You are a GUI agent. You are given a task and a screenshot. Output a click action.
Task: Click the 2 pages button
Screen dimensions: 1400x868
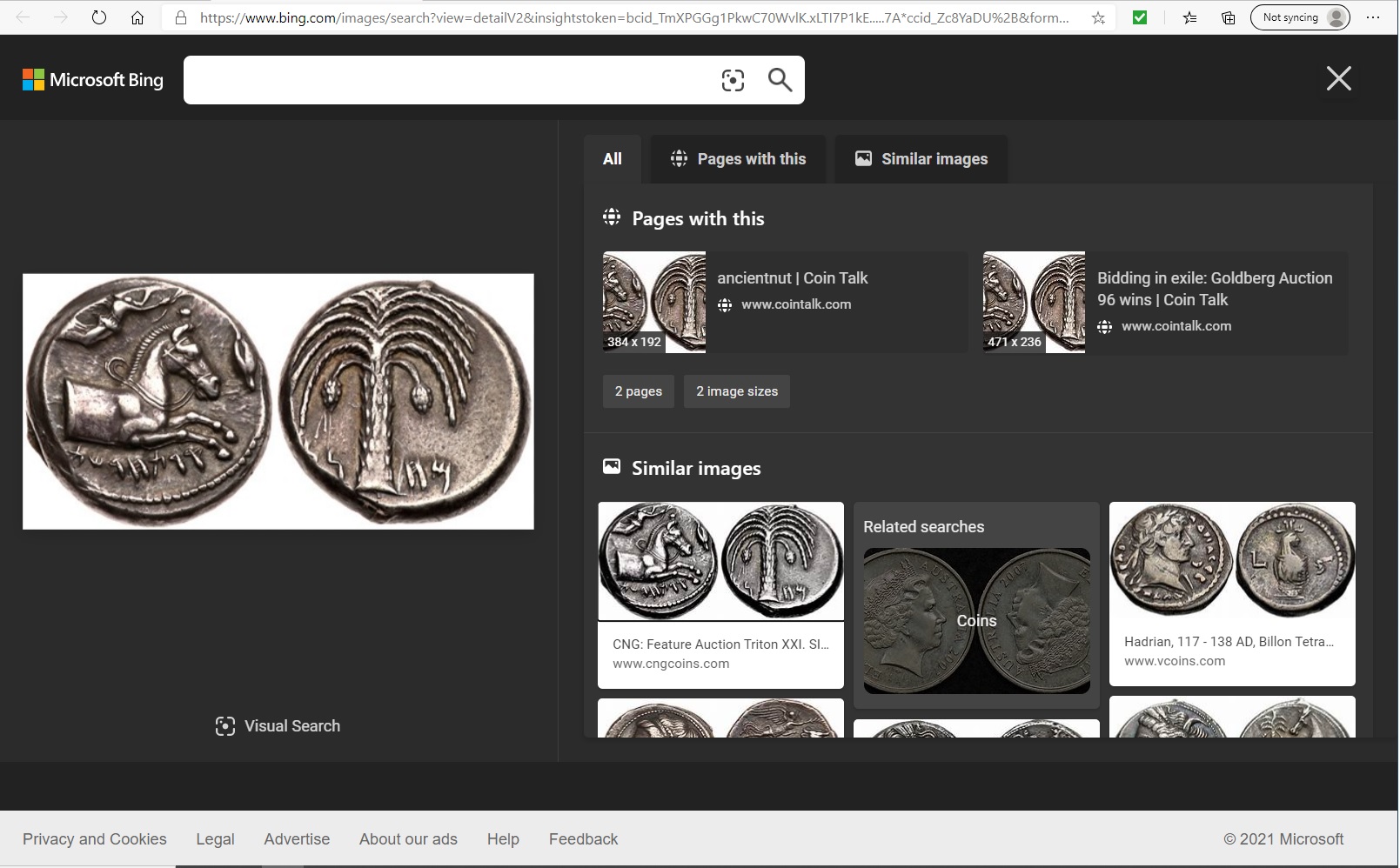[639, 391]
